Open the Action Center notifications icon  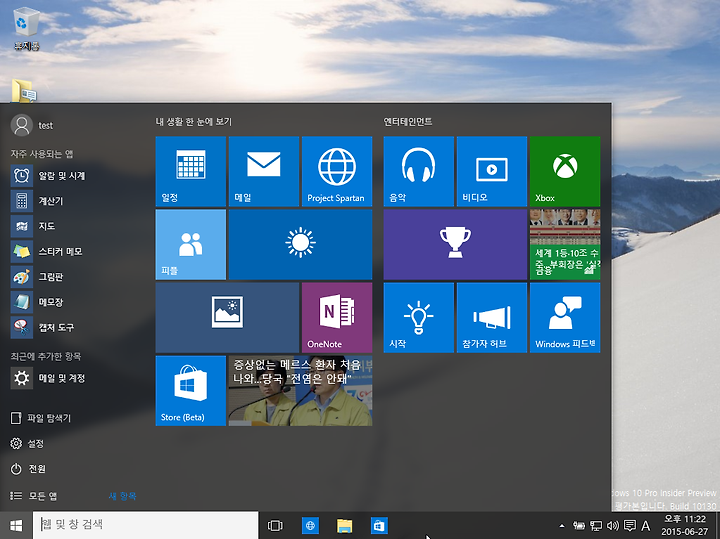pos(630,526)
